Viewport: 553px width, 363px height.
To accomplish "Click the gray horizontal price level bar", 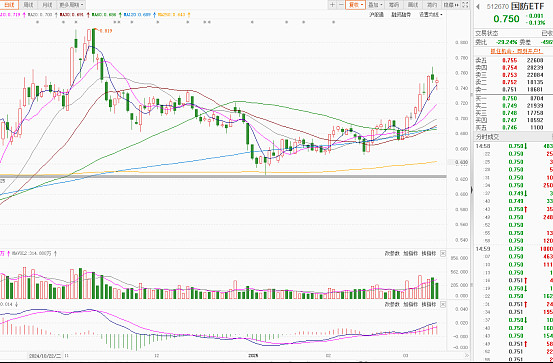I will [x=223, y=176].
